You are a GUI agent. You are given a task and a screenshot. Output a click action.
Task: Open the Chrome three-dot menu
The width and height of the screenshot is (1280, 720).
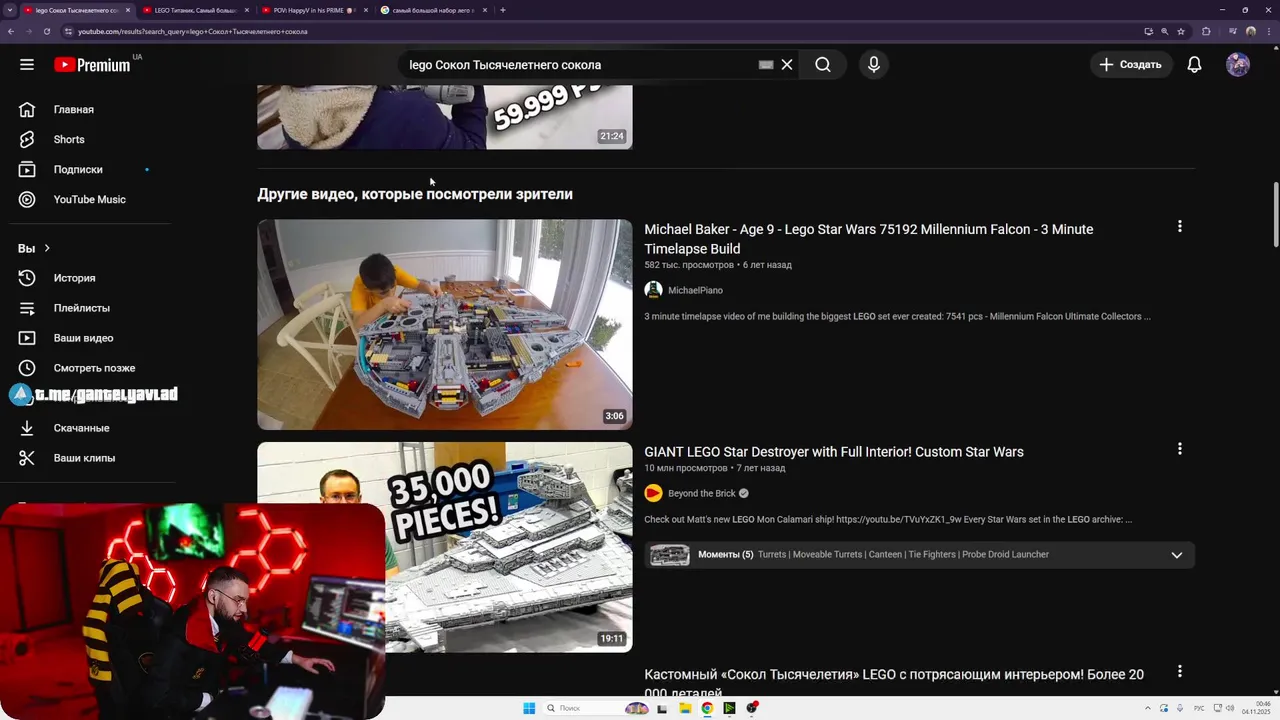(x=1268, y=31)
